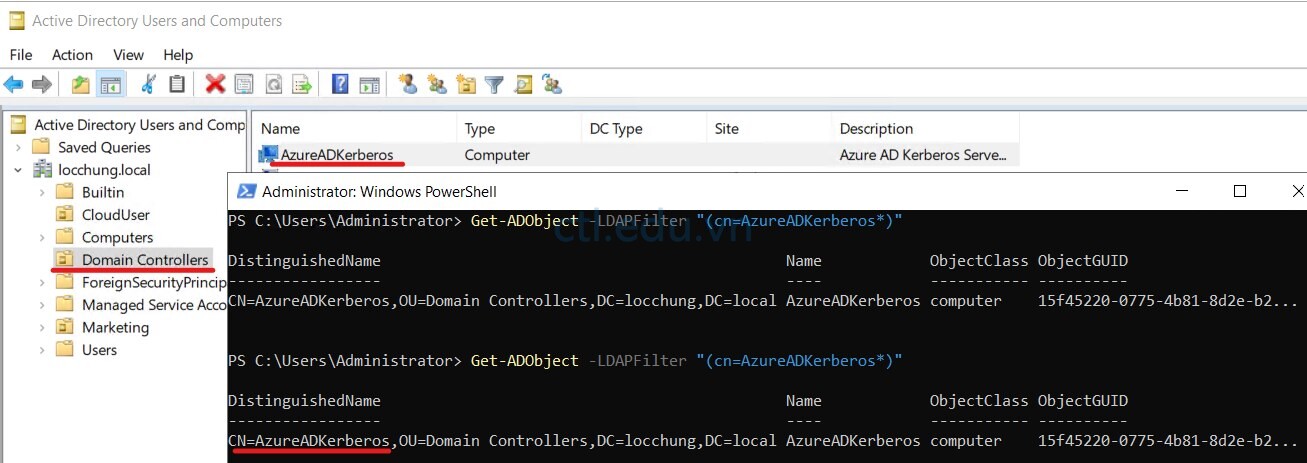Image resolution: width=1307 pixels, height=463 pixels.
Task: Open the View menu
Action: (128, 55)
